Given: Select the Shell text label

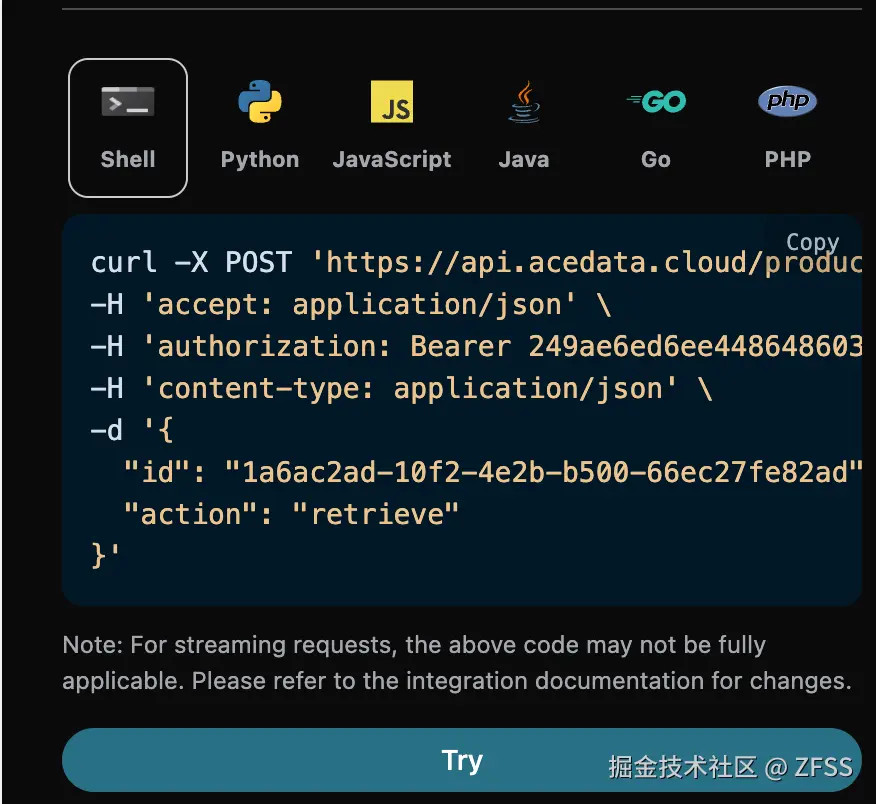Looking at the screenshot, I should pyautogui.click(x=128, y=160).
